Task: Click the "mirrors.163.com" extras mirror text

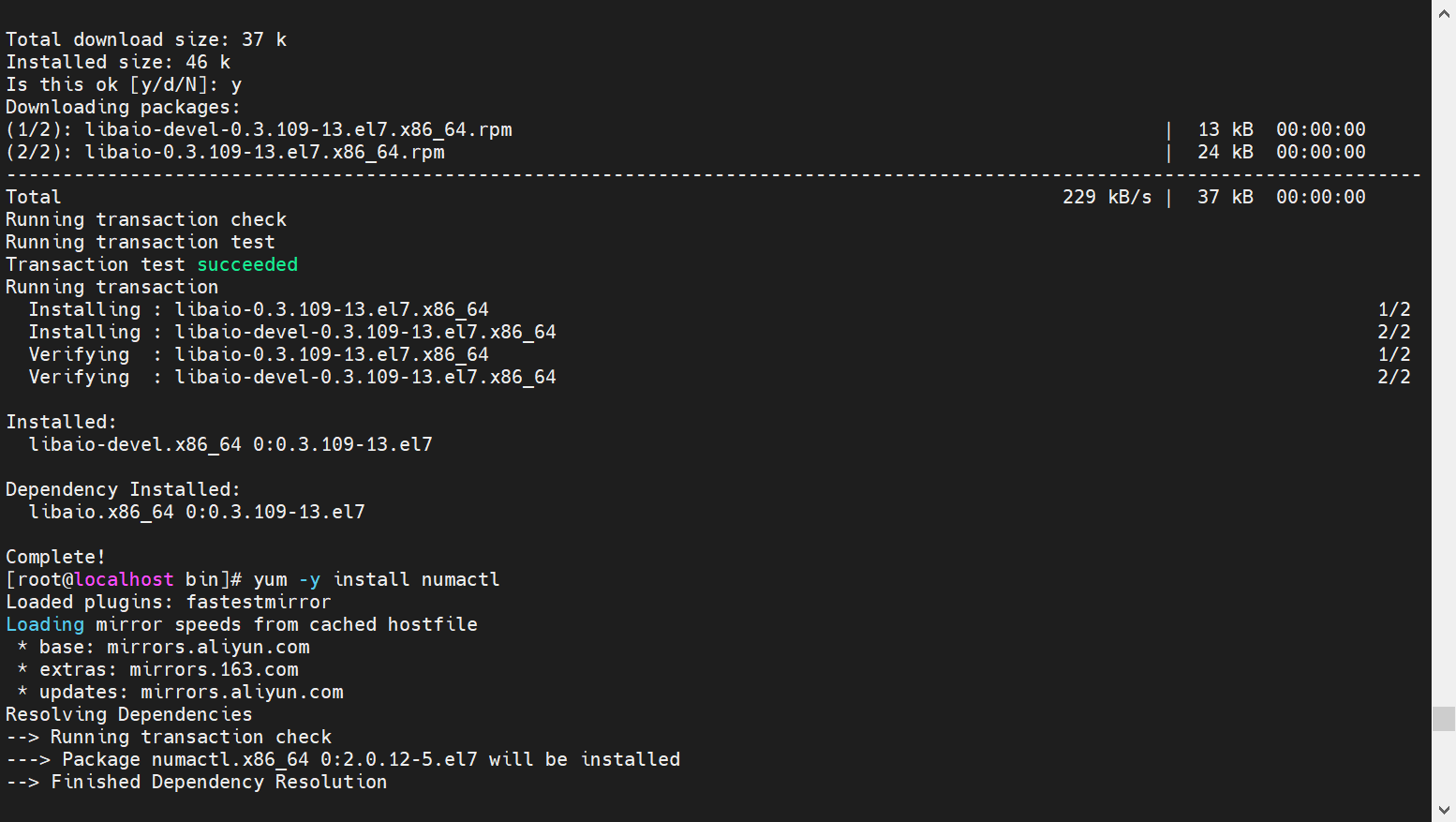Action: (214, 669)
